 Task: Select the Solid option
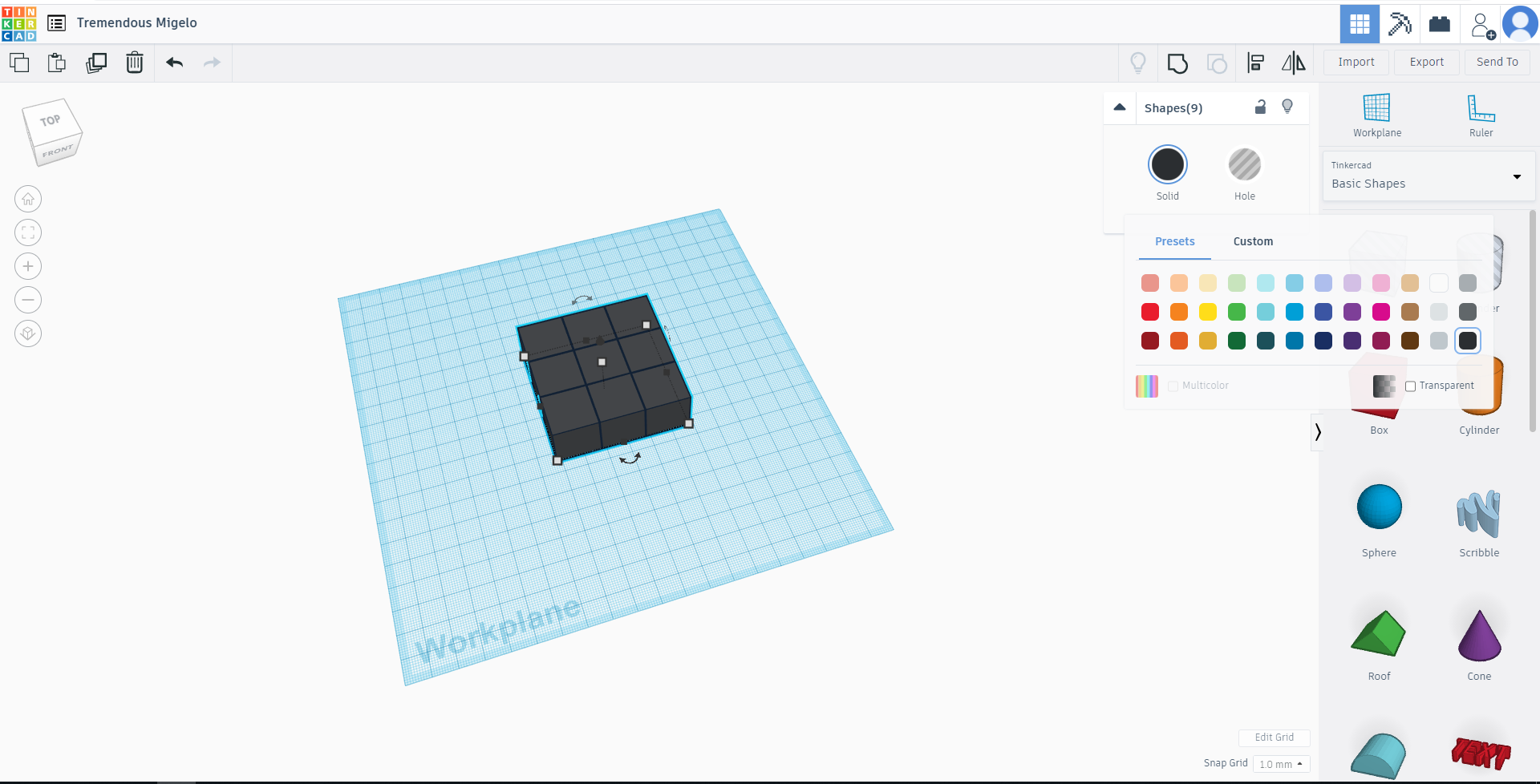pyautogui.click(x=1168, y=165)
